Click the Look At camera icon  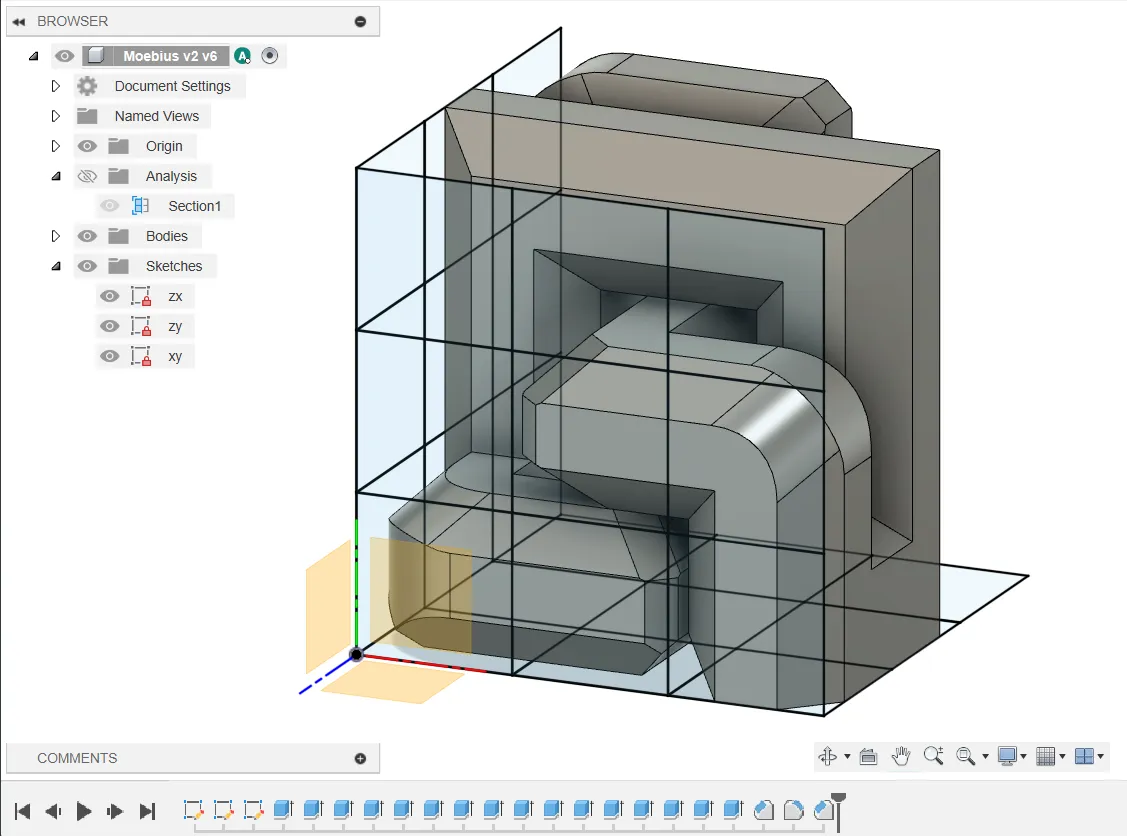(868, 757)
